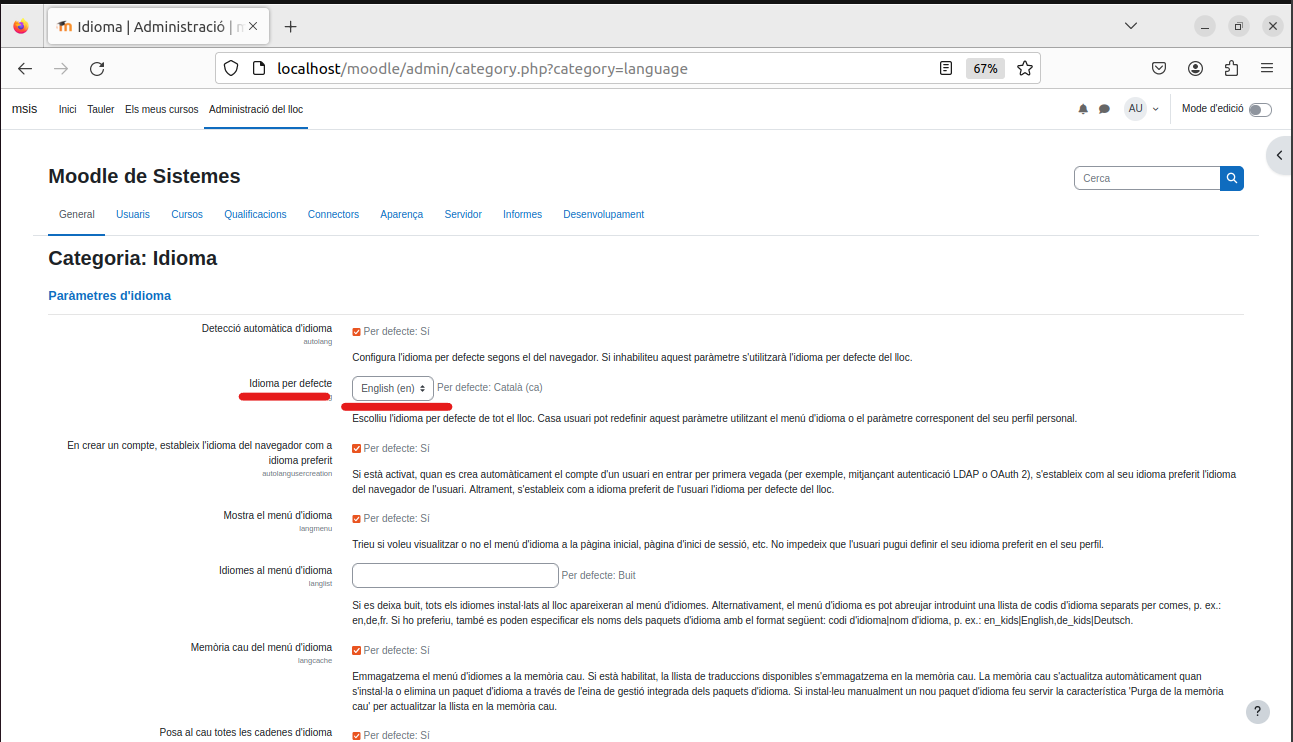This screenshot has width=1293, height=742.
Task: Toggle Memòria cau del menú d'idioma checkbox
Action: tap(356, 650)
